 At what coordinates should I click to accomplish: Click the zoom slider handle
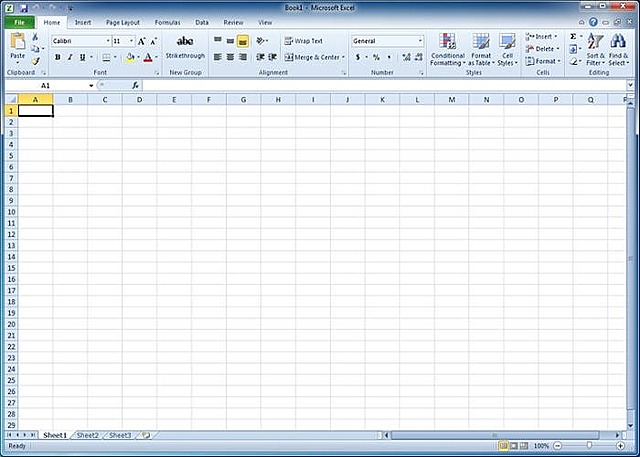[589, 446]
